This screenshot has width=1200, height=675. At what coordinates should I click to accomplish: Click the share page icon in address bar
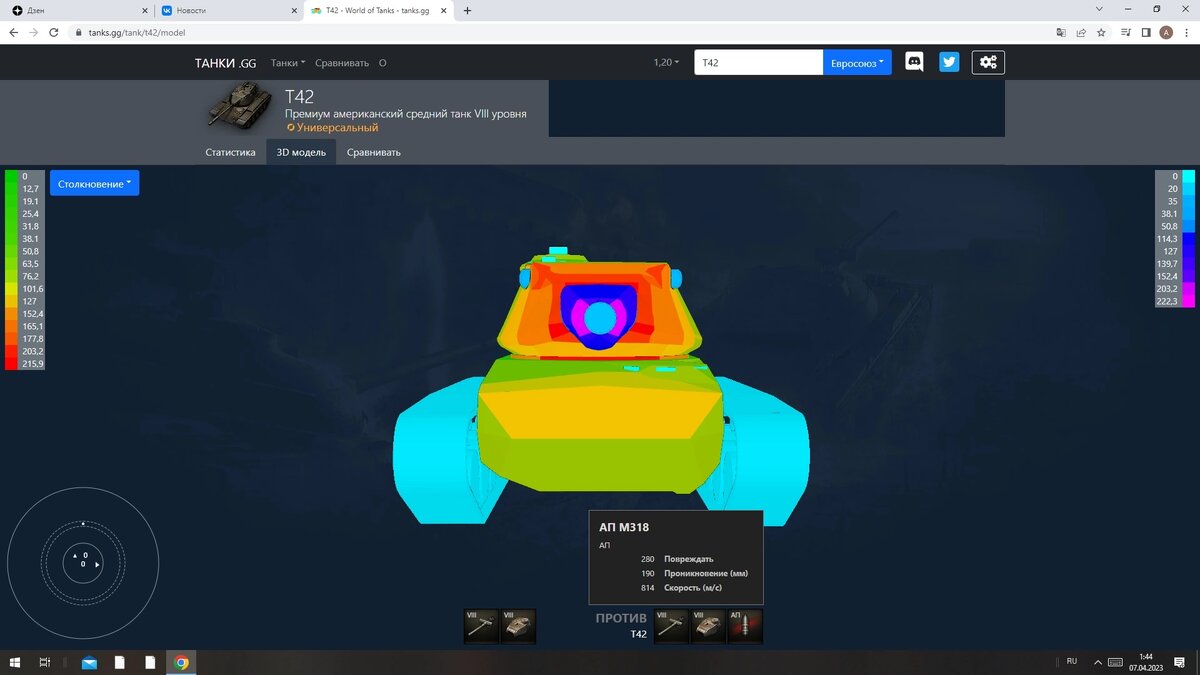pyautogui.click(x=1081, y=32)
